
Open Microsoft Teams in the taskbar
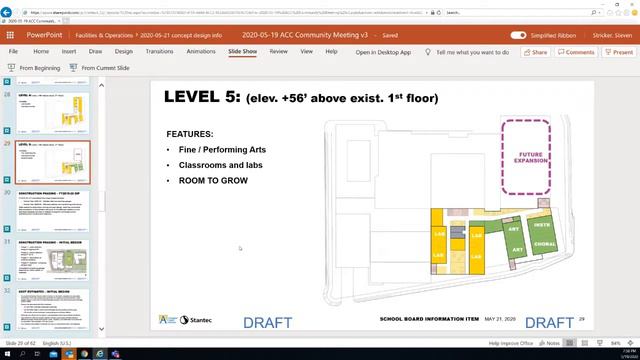tap(116, 354)
